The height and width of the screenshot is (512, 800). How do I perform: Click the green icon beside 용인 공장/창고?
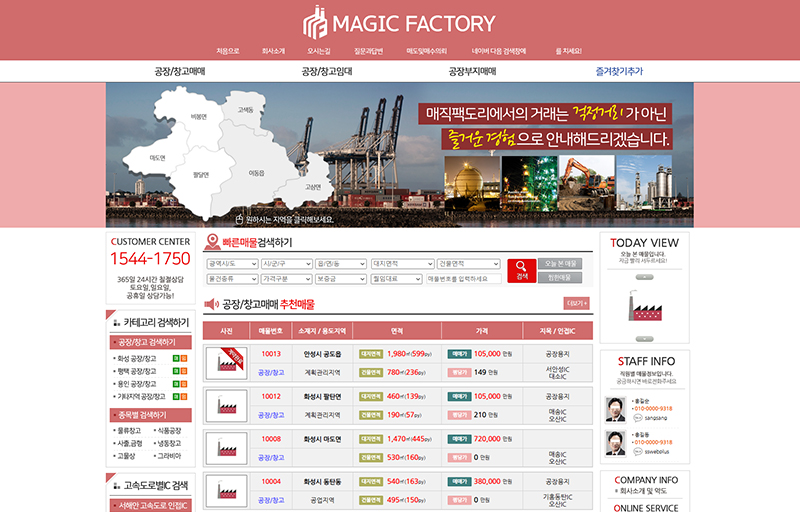coord(176,384)
